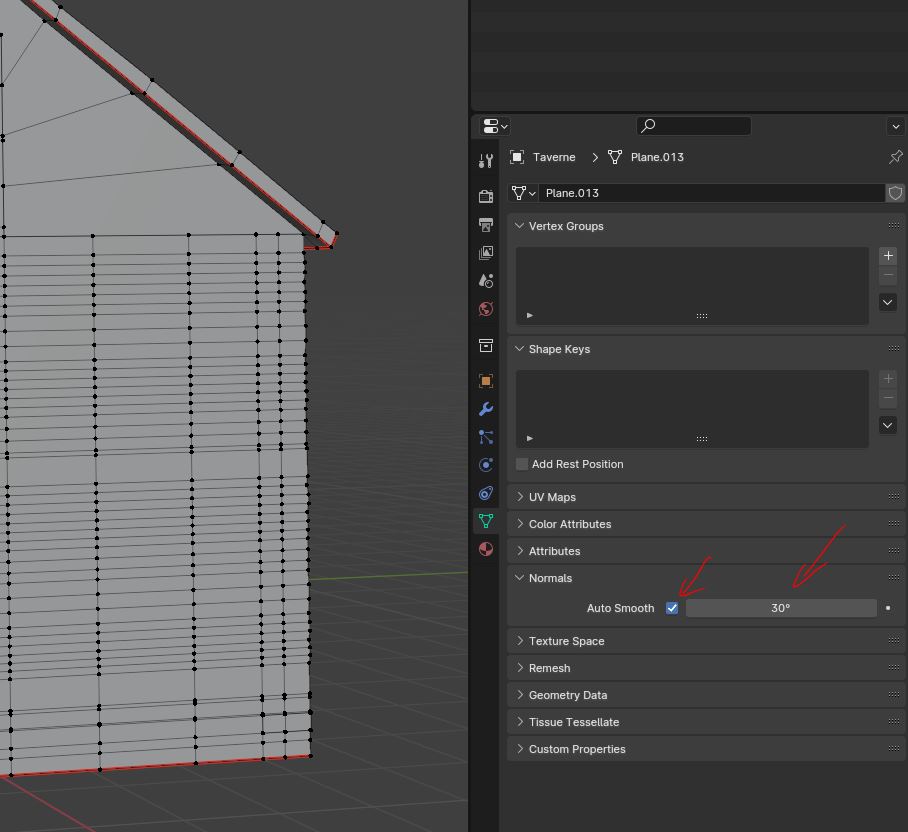Toggle fake user shield for Plane.013
908x832 pixels.
pyautogui.click(x=895, y=193)
